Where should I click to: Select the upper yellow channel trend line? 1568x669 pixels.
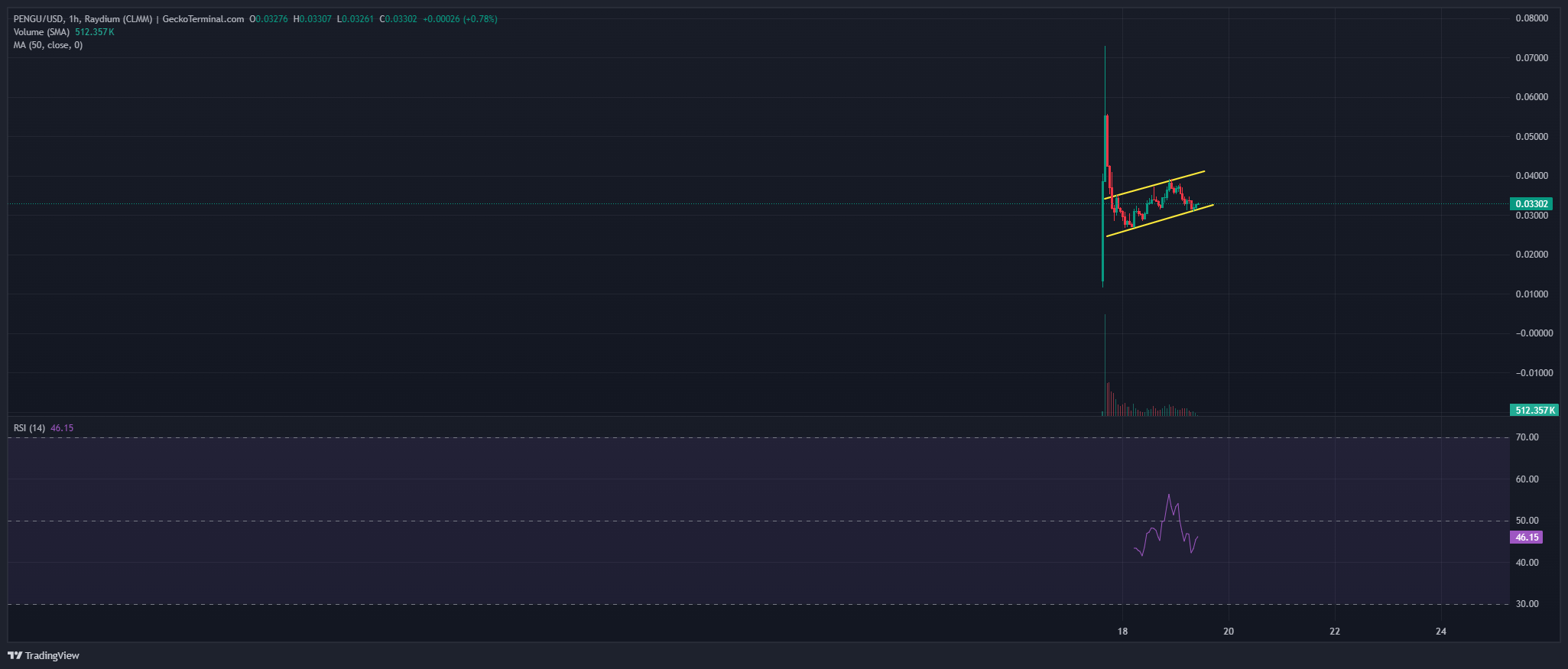click(x=1154, y=185)
